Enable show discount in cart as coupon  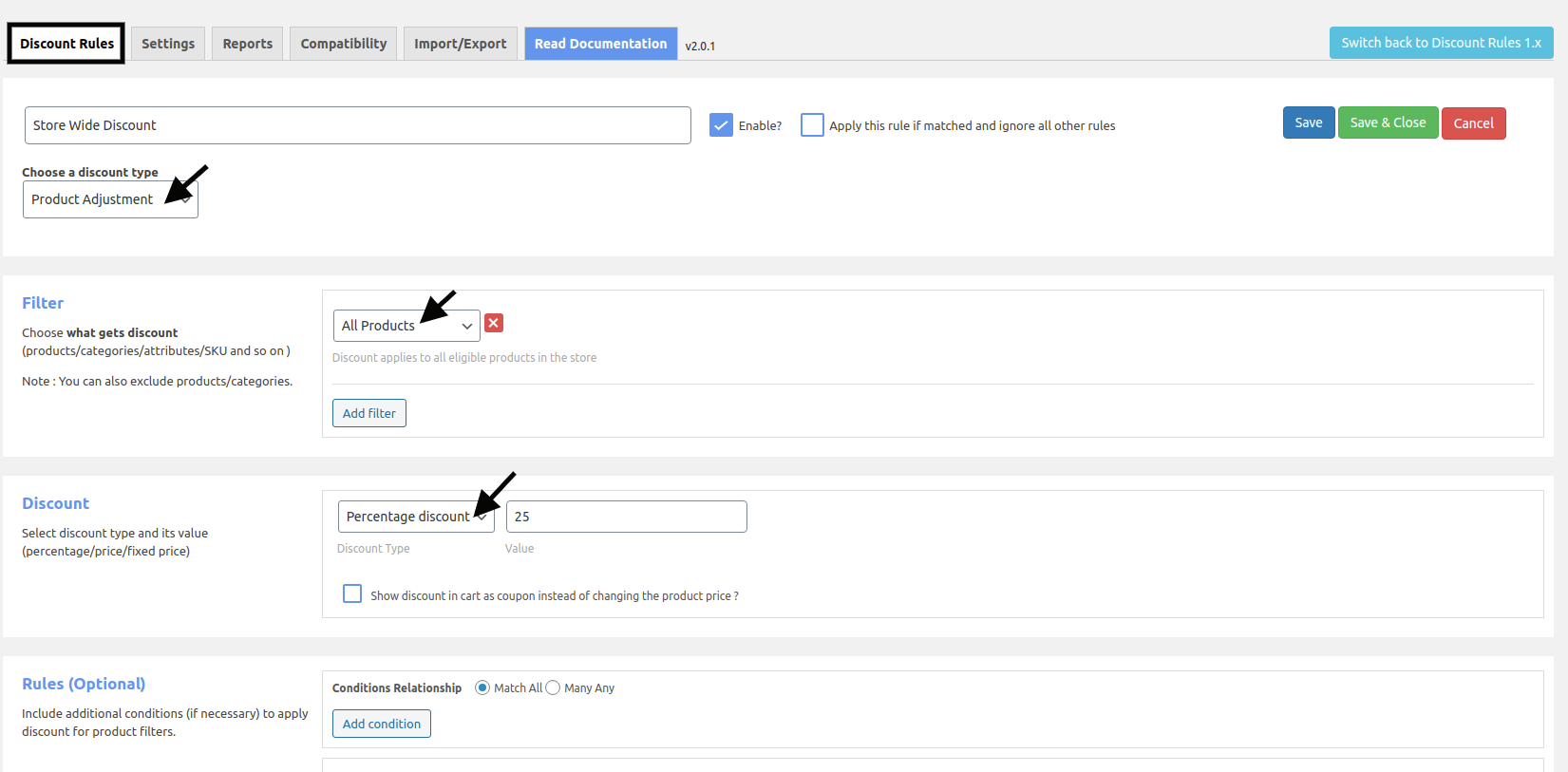click(x=352, y=594)
